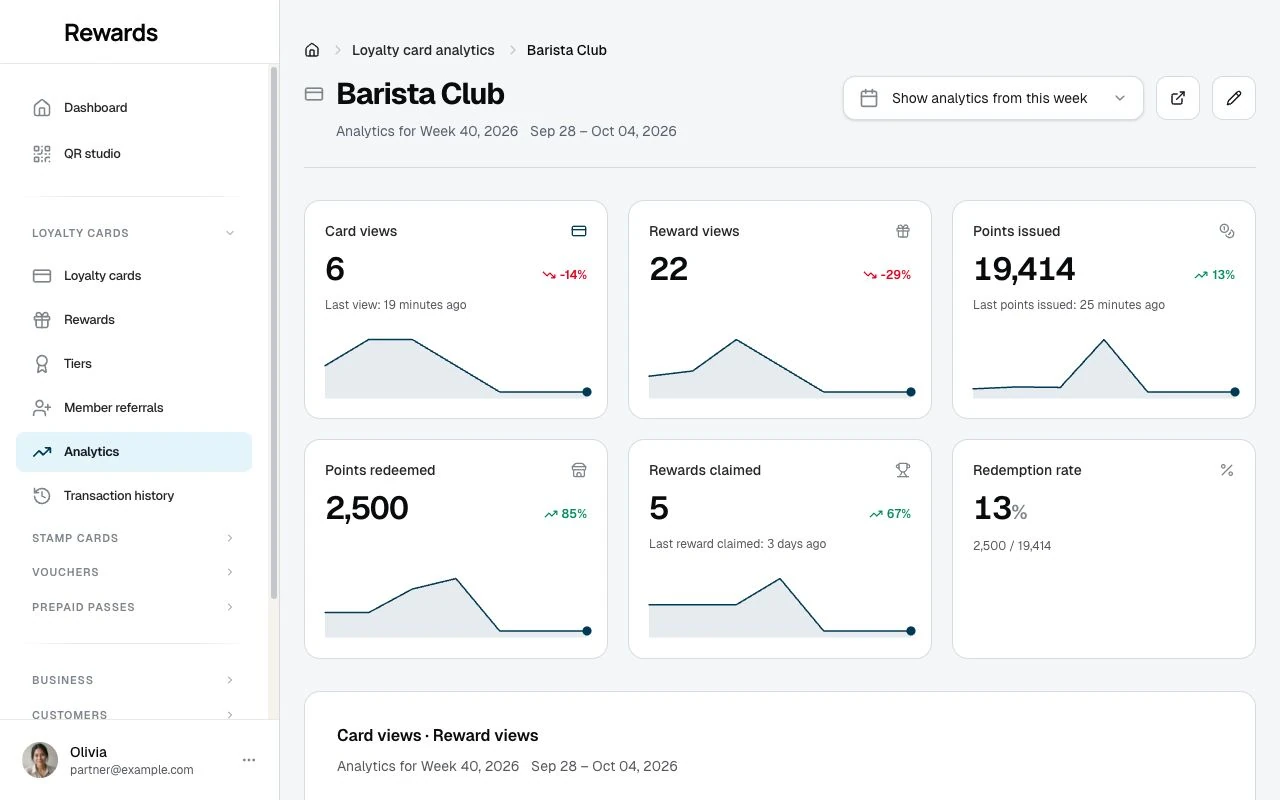The width and height of the screenshot is (1280, 800).
Task: Click the Rewards logo title
Action: (x=111, y=32)
